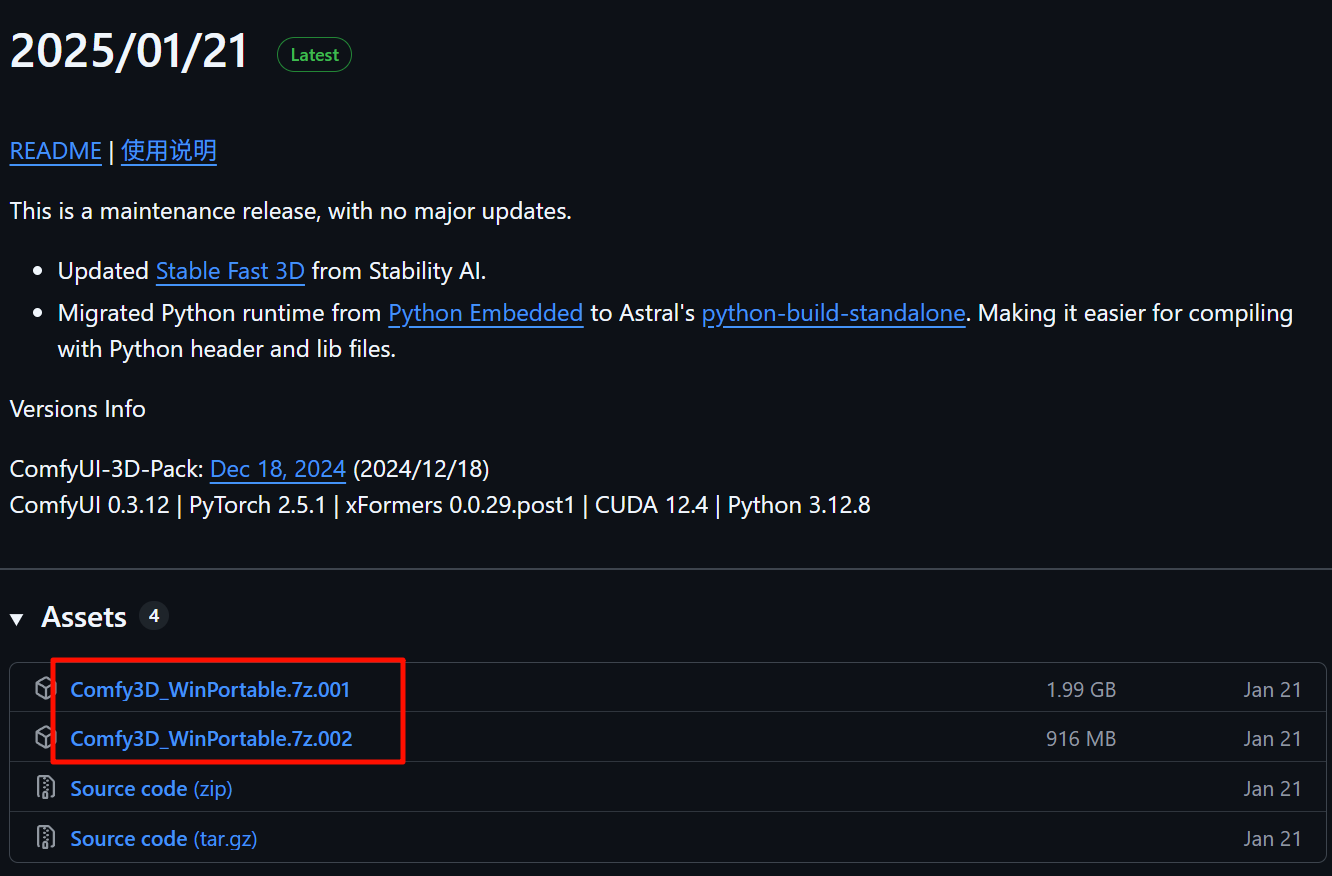Click Jan 21 date in tar.gz row
The height and width of the screenshot is (876, 1332).
[1272, 838]
